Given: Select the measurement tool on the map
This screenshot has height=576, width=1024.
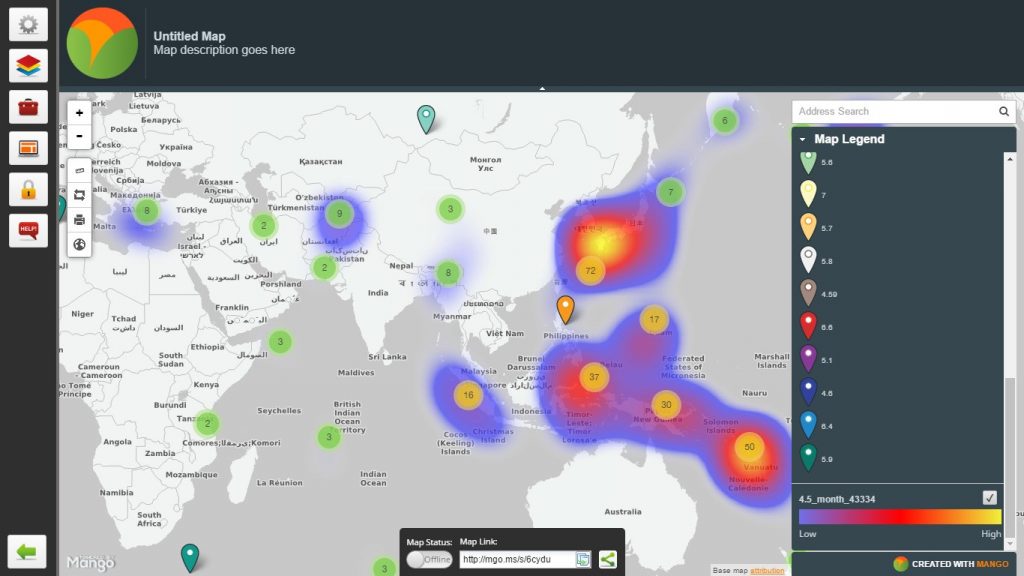Looking at the screenshot, I should pos(80,170).
